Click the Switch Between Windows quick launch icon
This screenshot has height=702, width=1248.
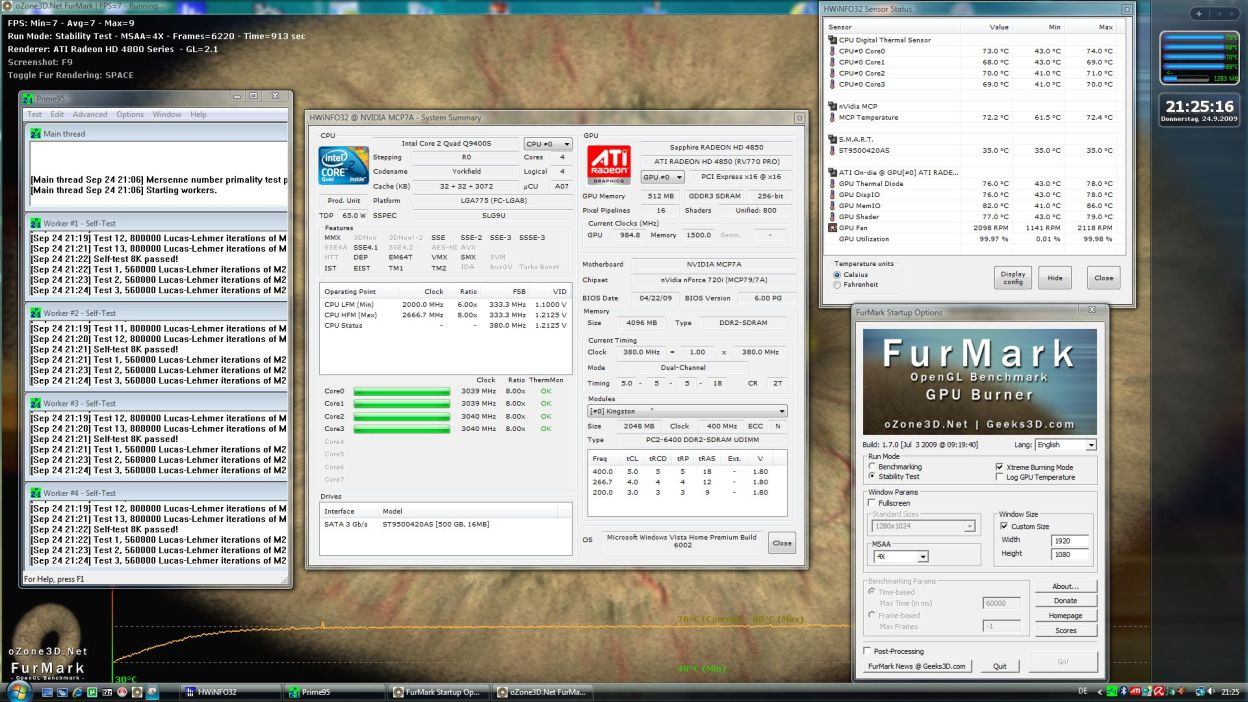point(62,692)
